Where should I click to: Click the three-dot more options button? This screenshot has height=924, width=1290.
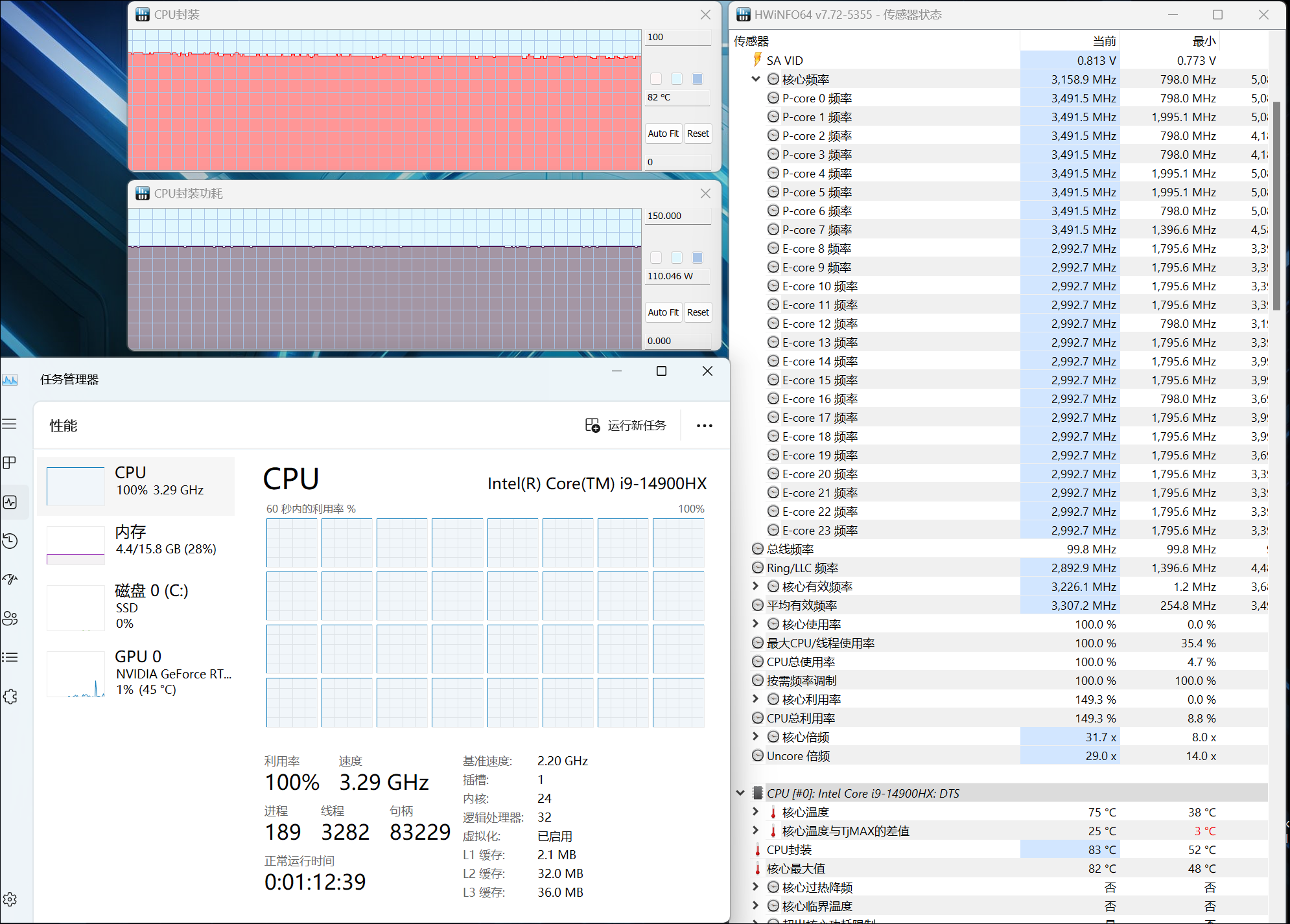[x=704, y=426]
